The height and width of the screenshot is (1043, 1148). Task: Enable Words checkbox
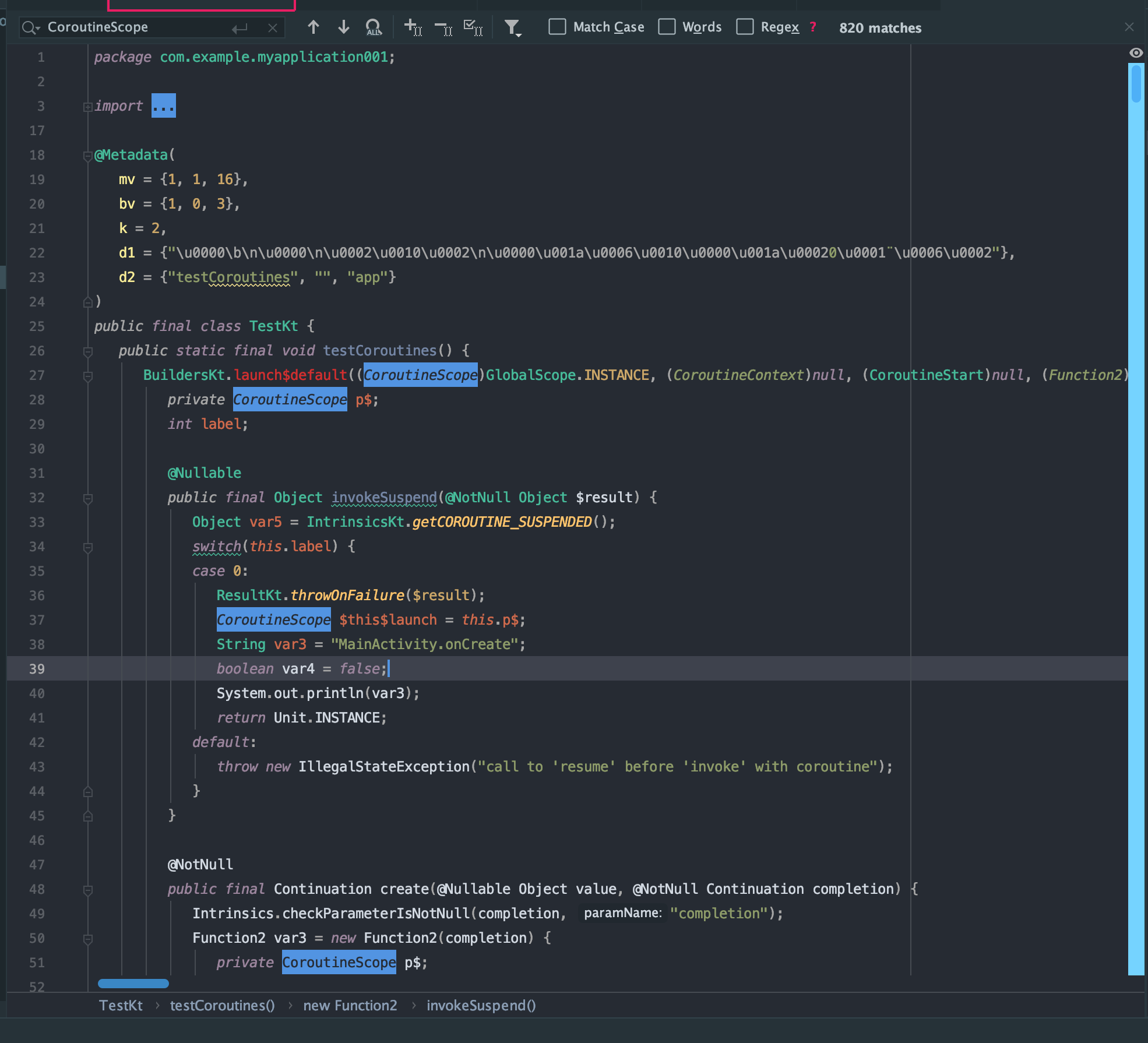pos(667,27)
